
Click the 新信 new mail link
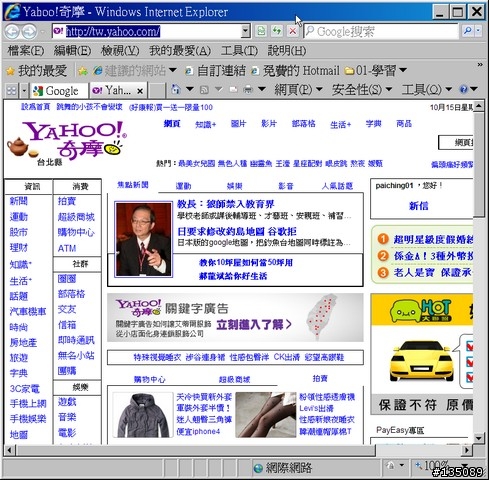418,206
